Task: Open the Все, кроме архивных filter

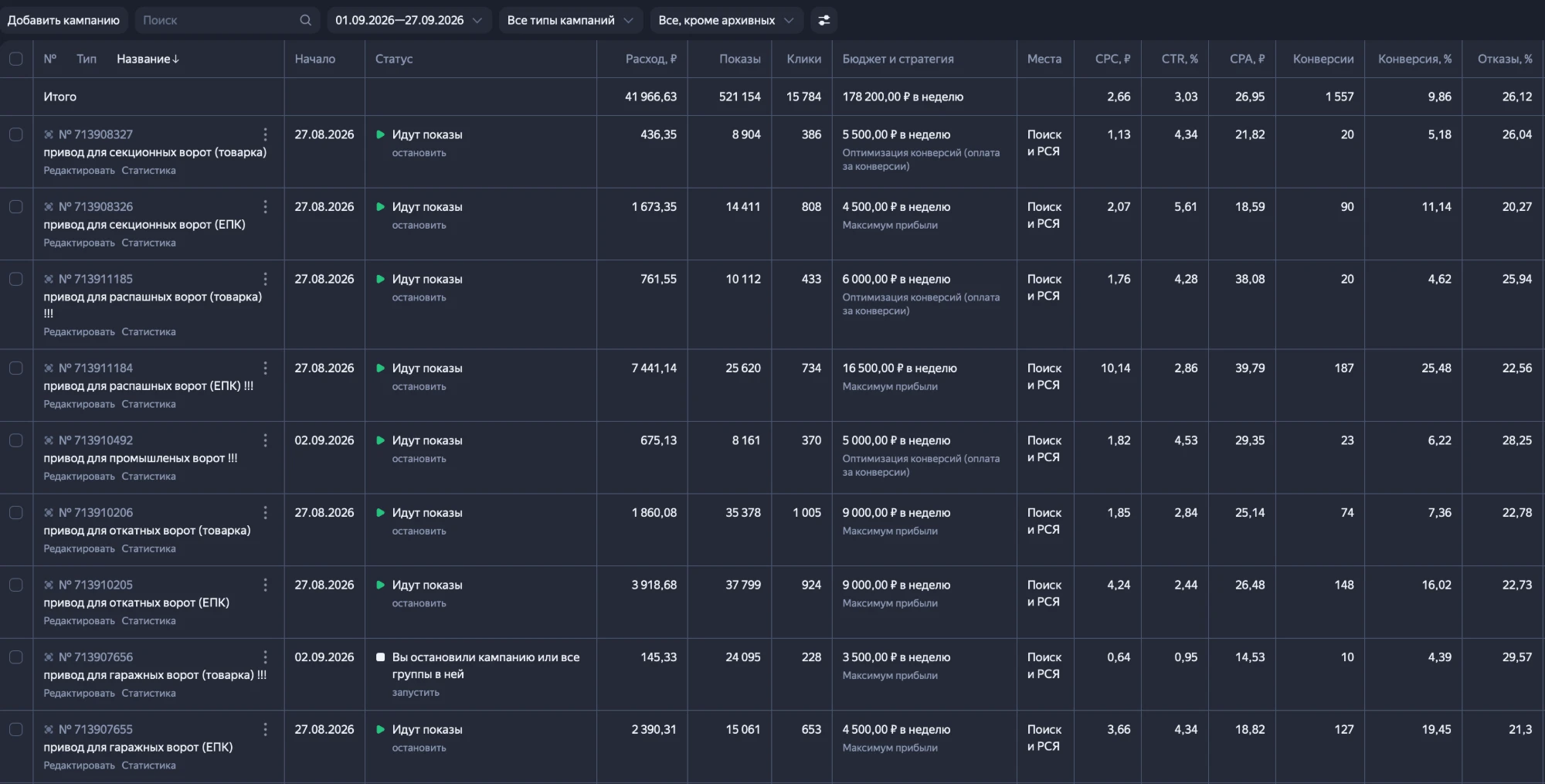Action: click(726, 20)
